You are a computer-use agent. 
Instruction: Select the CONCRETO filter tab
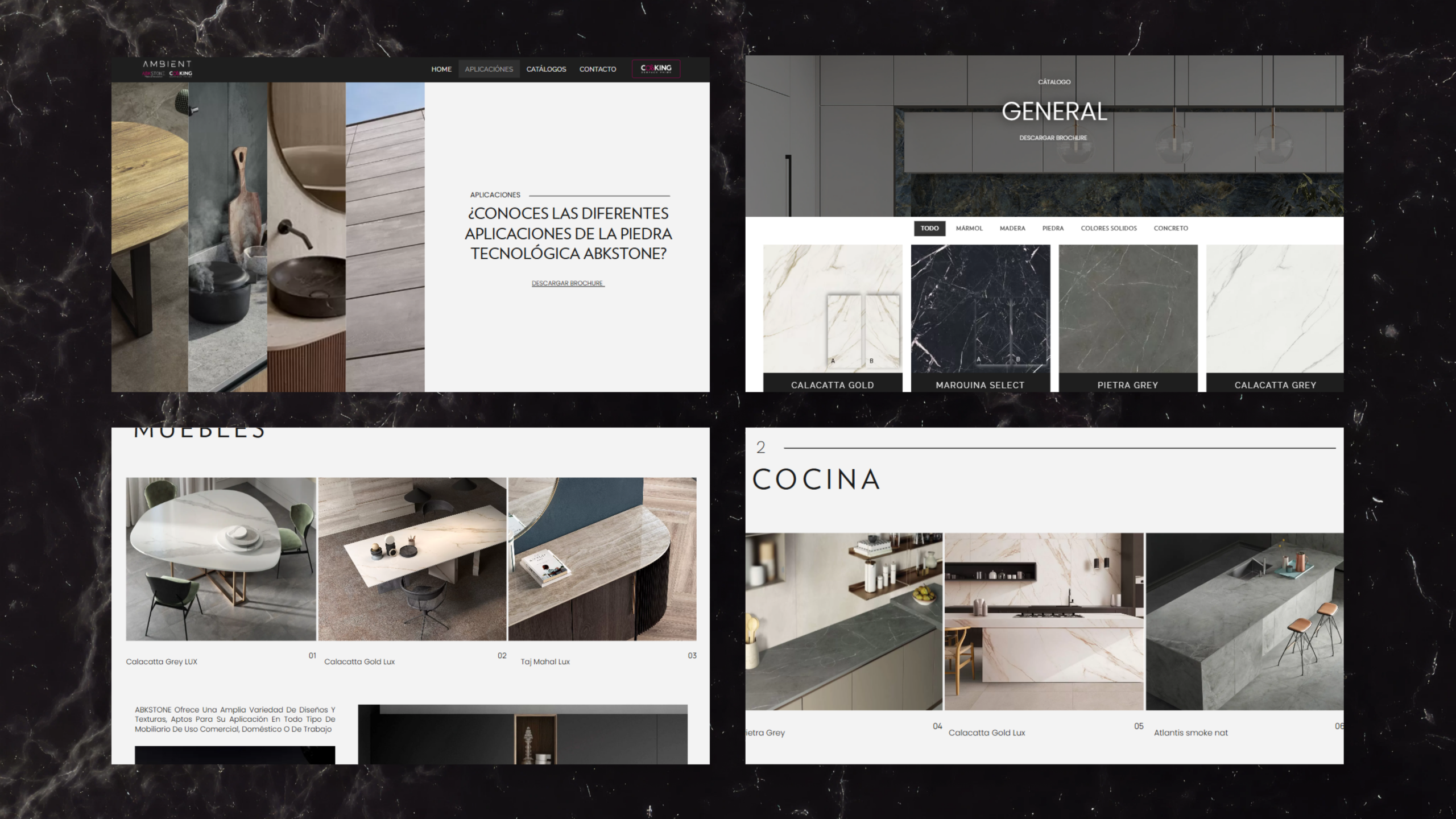1170,229
